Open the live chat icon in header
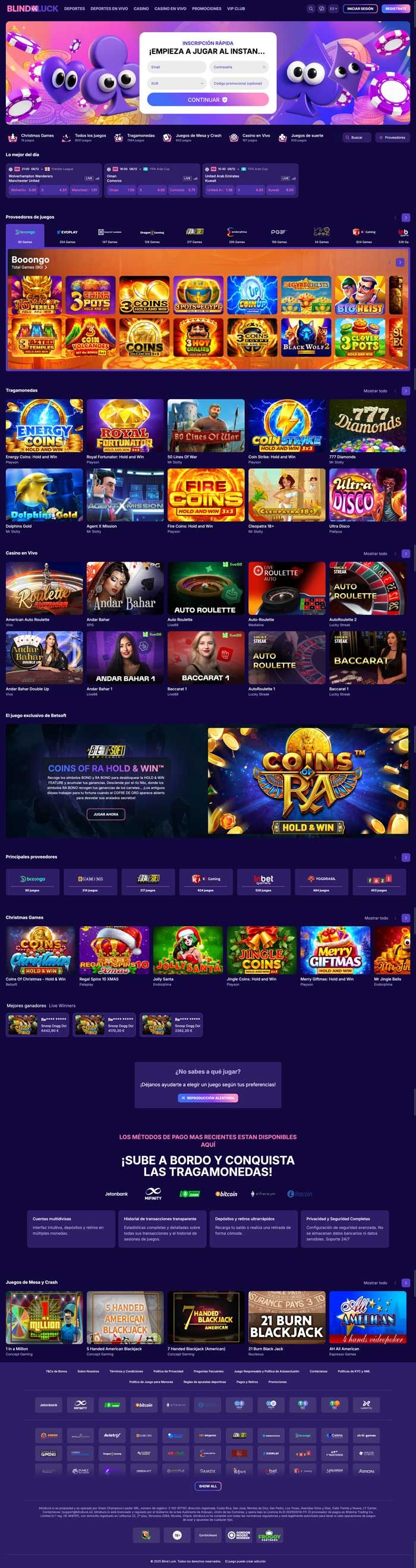 322,9
